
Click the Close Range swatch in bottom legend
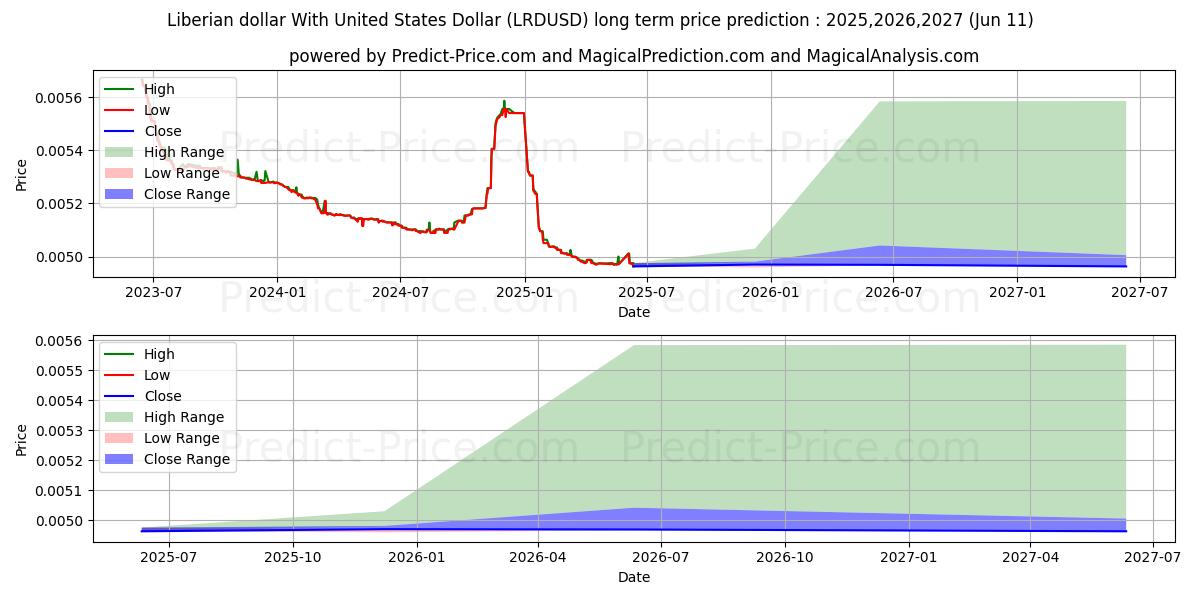tap(120, 459)
